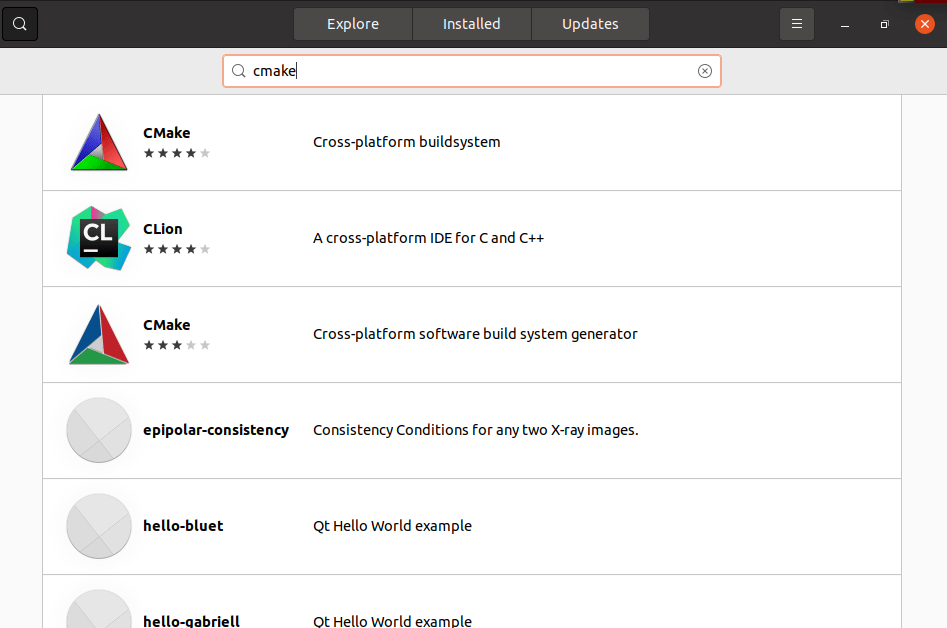Toggle the search button in header bar

click(x=20, y=24)
